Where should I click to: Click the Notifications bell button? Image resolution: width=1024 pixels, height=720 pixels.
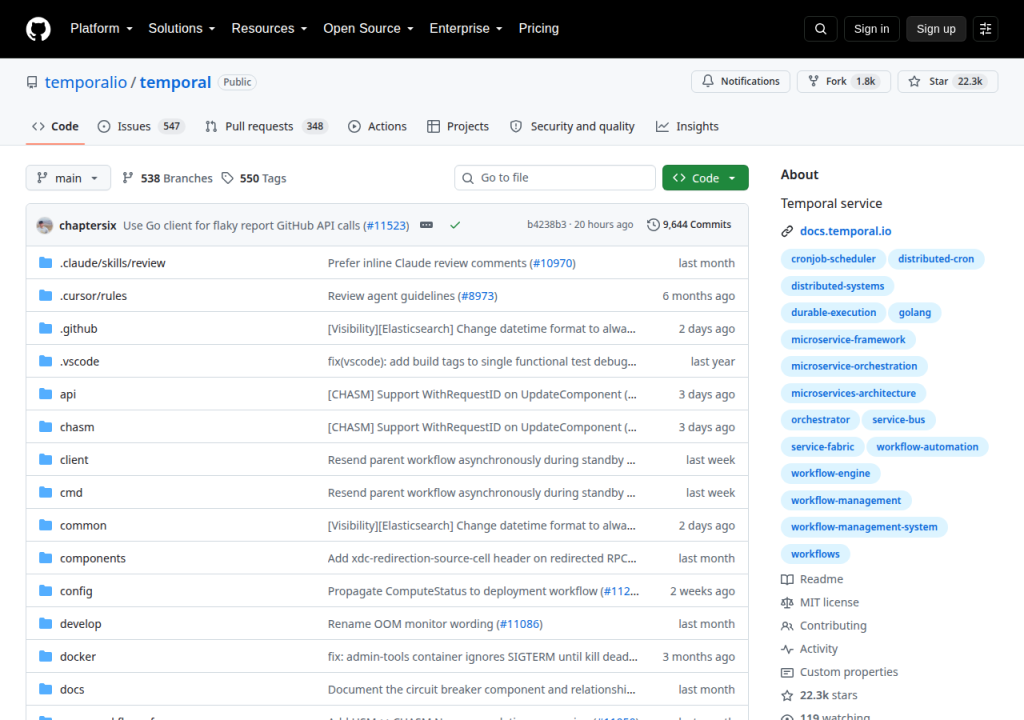(x=741, y=81)
